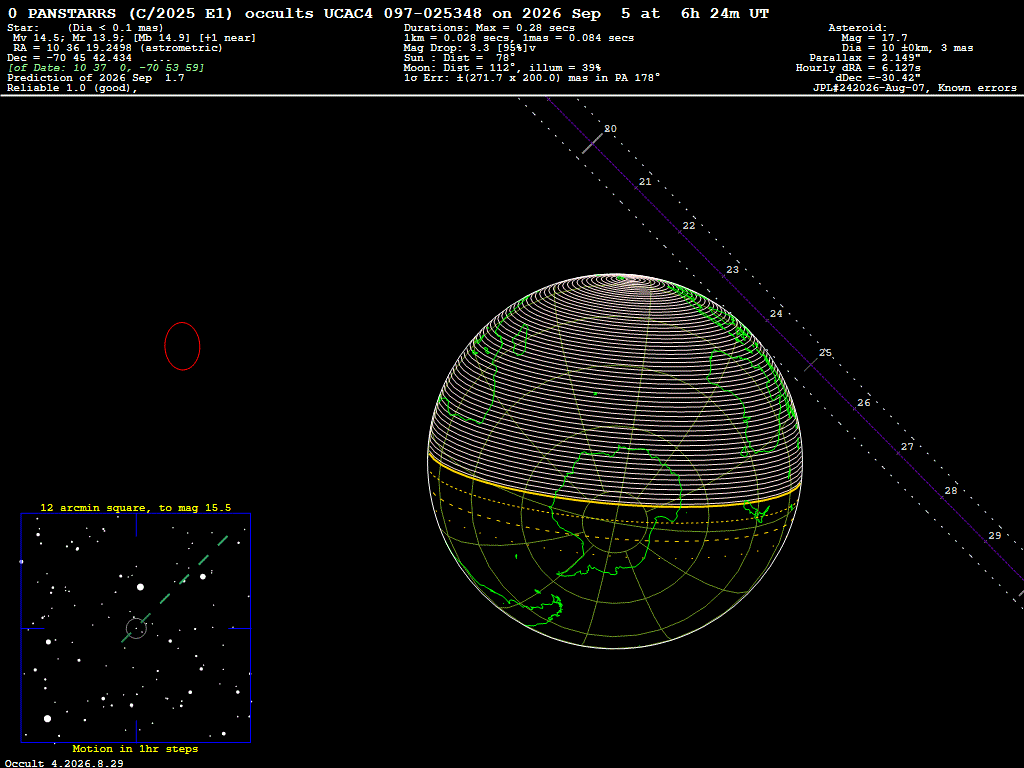Viewport: 1024px width, 768px height.
Task: Click minute marker 20 on shadow path
Action: pyautogui.click(x=610, y=129)
